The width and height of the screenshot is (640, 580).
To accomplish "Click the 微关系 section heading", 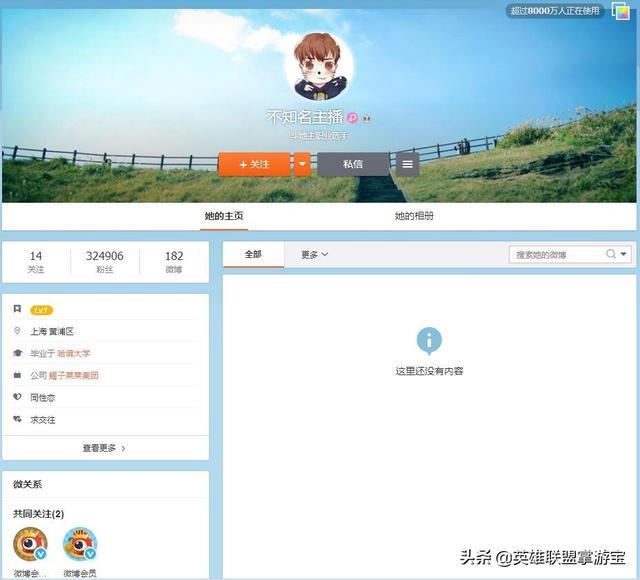I will tap(27, 484).
